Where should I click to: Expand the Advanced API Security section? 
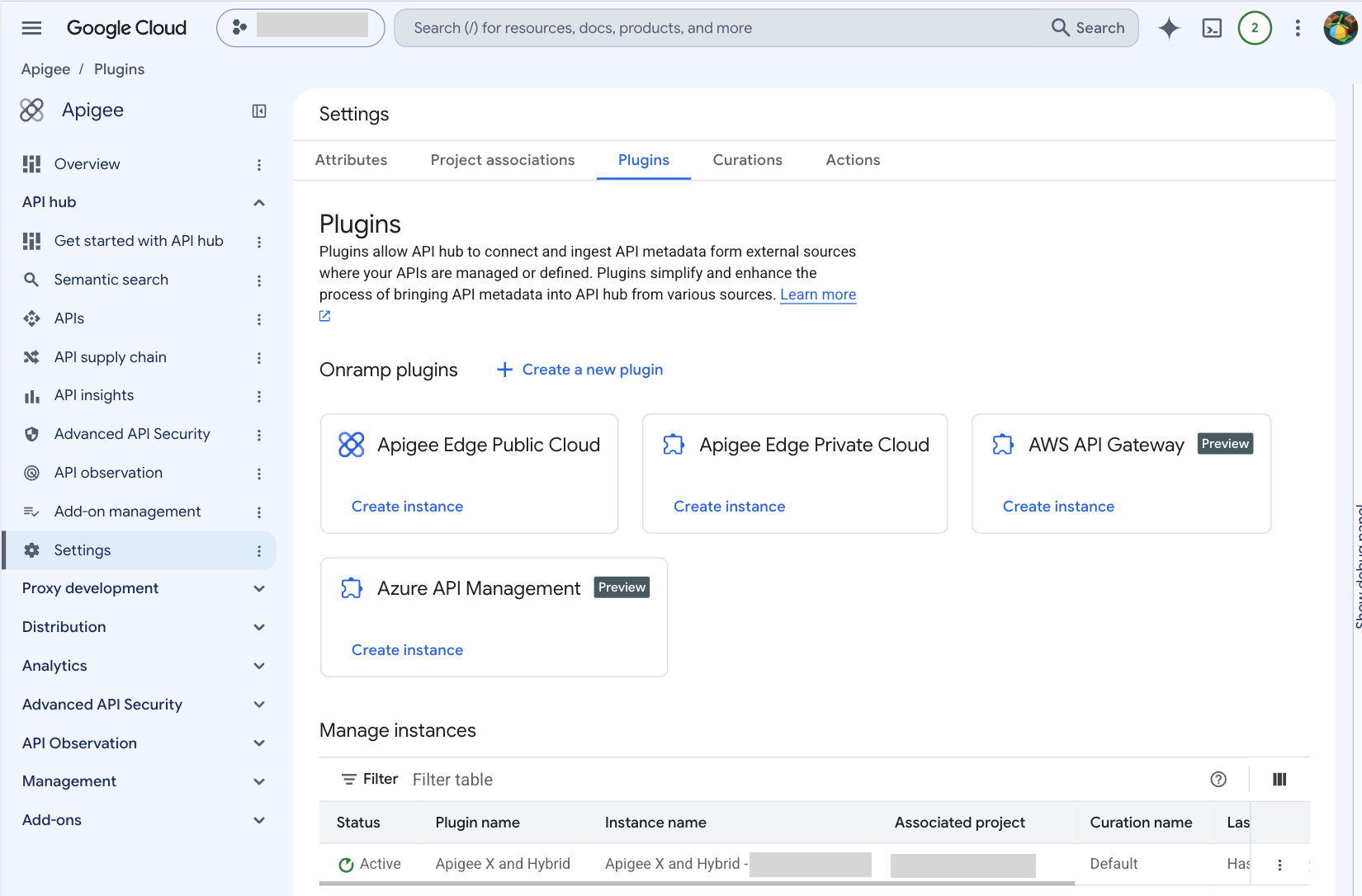point(259,705)
